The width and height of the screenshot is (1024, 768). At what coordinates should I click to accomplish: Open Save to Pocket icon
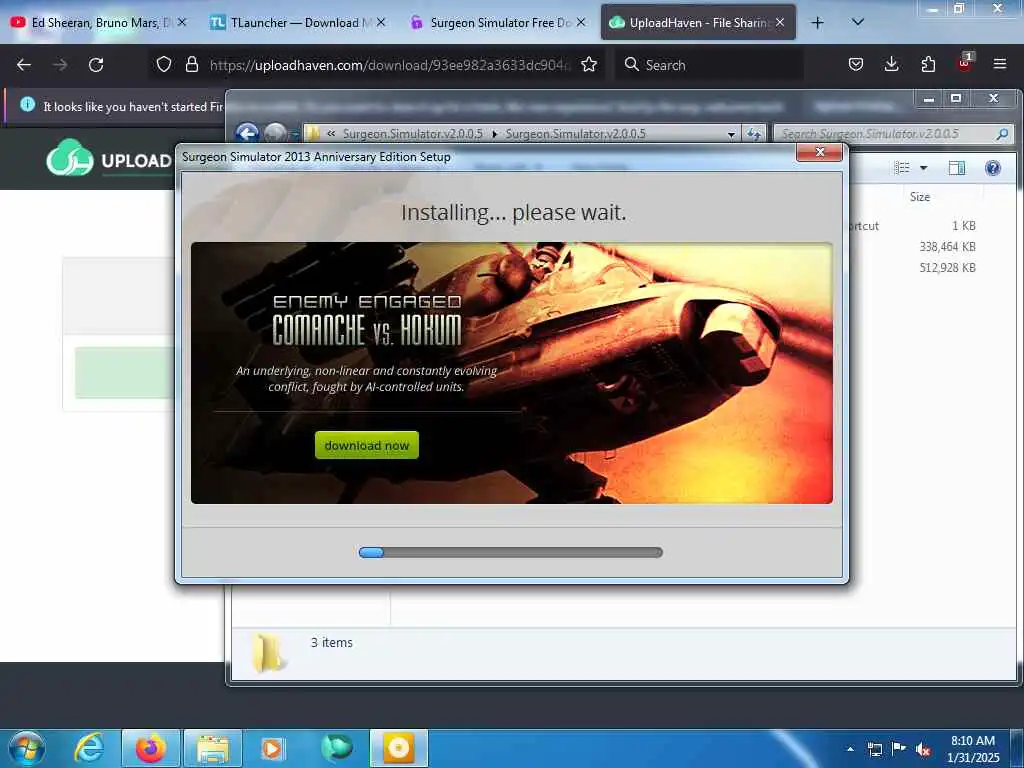(856, 64)
